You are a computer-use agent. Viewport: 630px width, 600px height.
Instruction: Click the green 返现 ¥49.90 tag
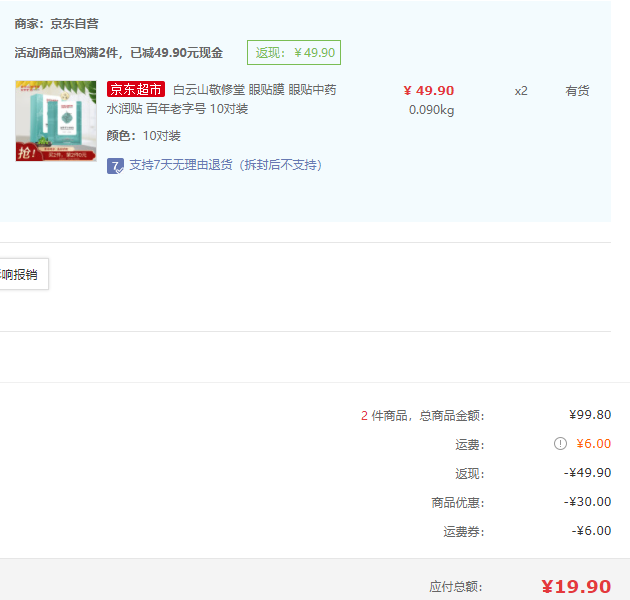coord(294,52)
